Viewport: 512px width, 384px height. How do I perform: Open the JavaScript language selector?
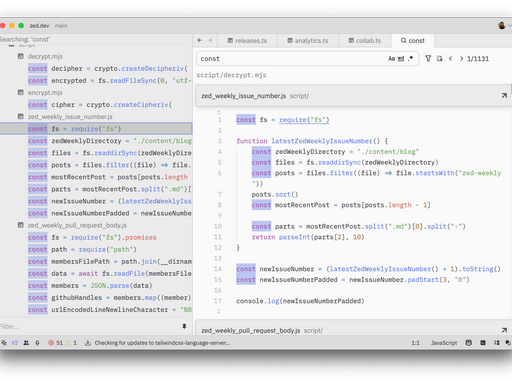444,343
